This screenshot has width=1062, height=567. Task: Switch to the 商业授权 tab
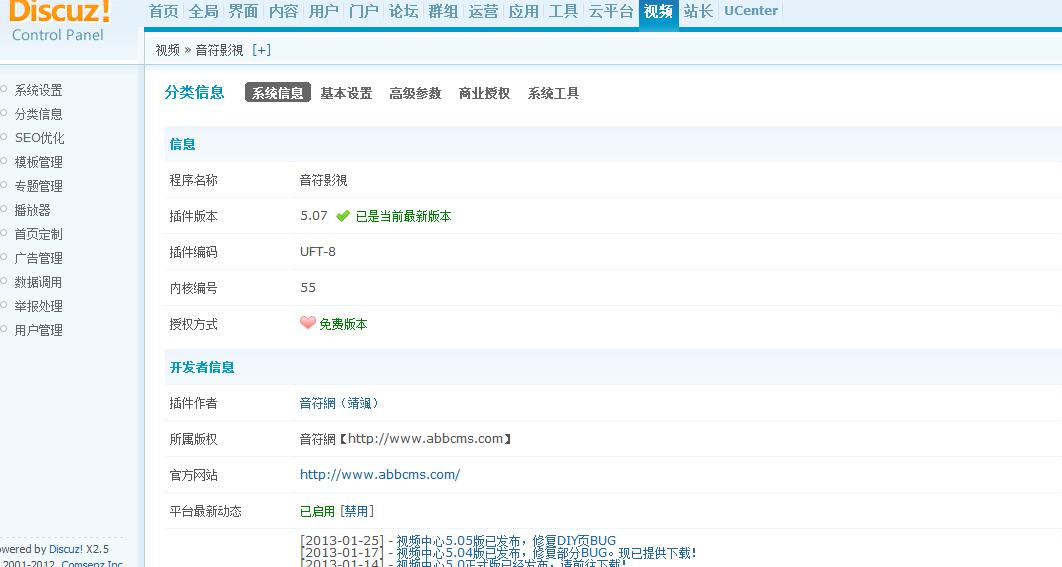(484, 93)
